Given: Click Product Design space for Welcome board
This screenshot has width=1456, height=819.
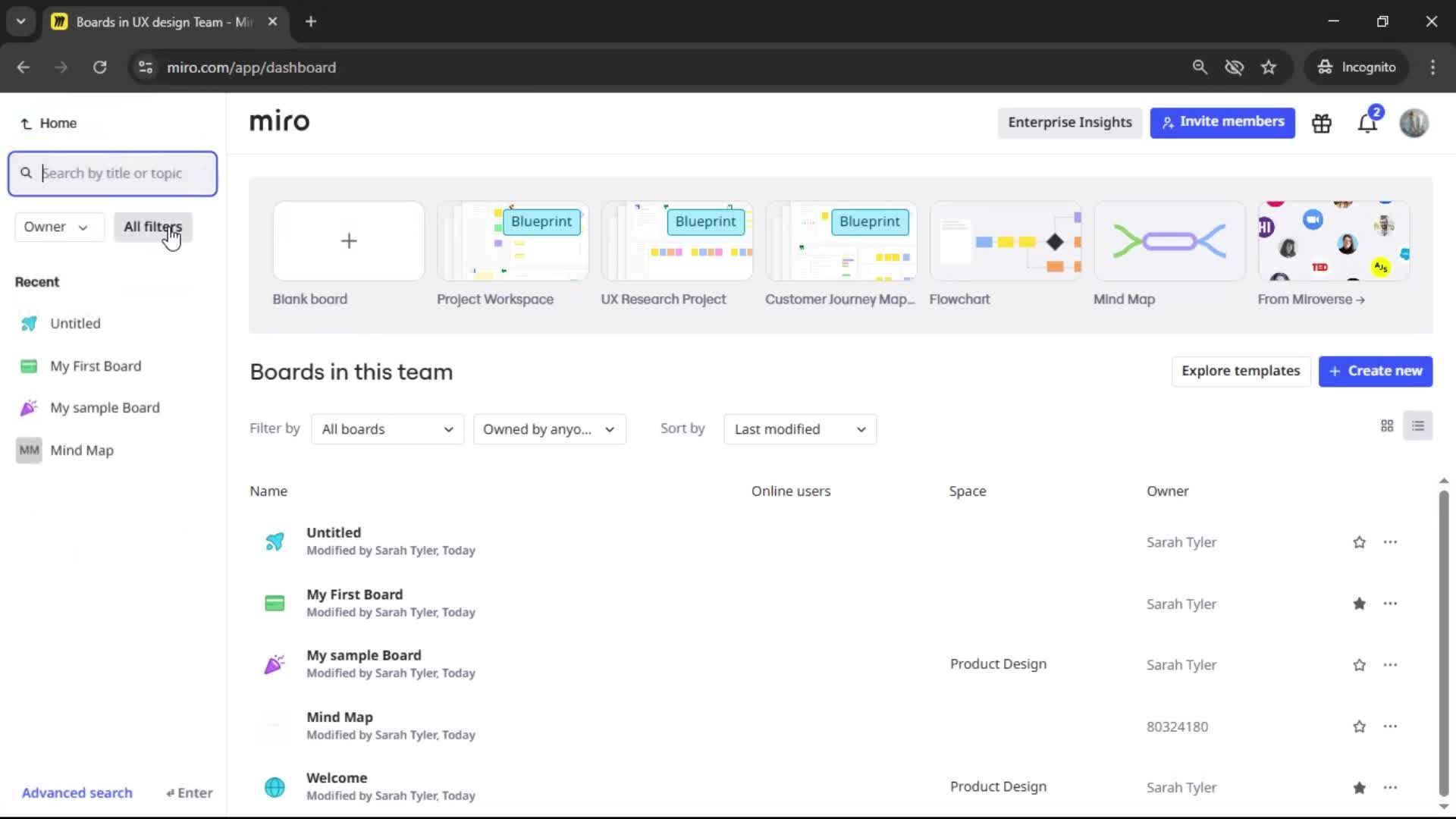Looking at the screenshot, I should [998, 787].
